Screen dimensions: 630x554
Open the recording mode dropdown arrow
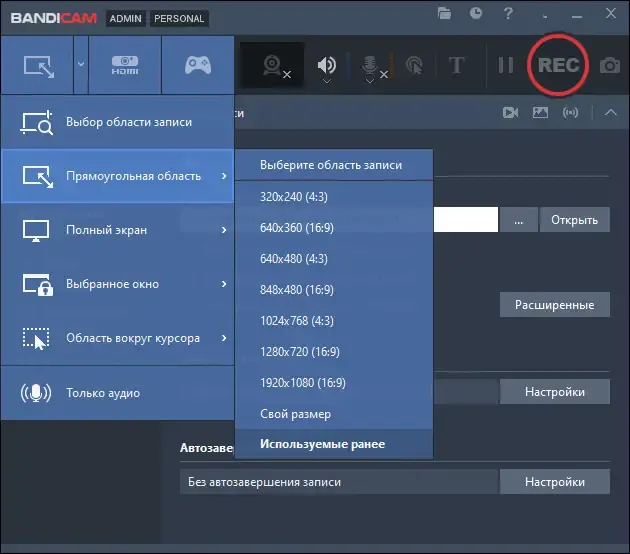(x=81, y=65)
